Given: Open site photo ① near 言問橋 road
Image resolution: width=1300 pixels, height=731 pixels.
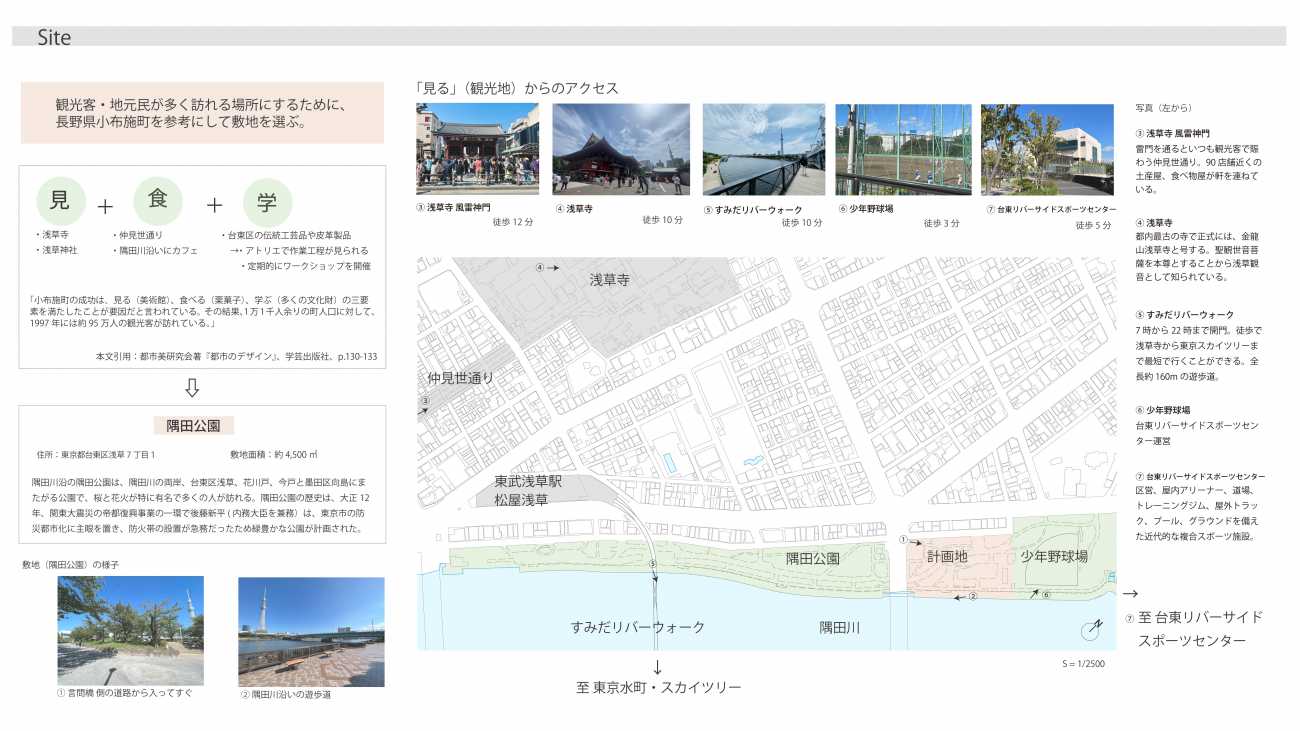Looking at the screenshot, I should click(131, 630).
